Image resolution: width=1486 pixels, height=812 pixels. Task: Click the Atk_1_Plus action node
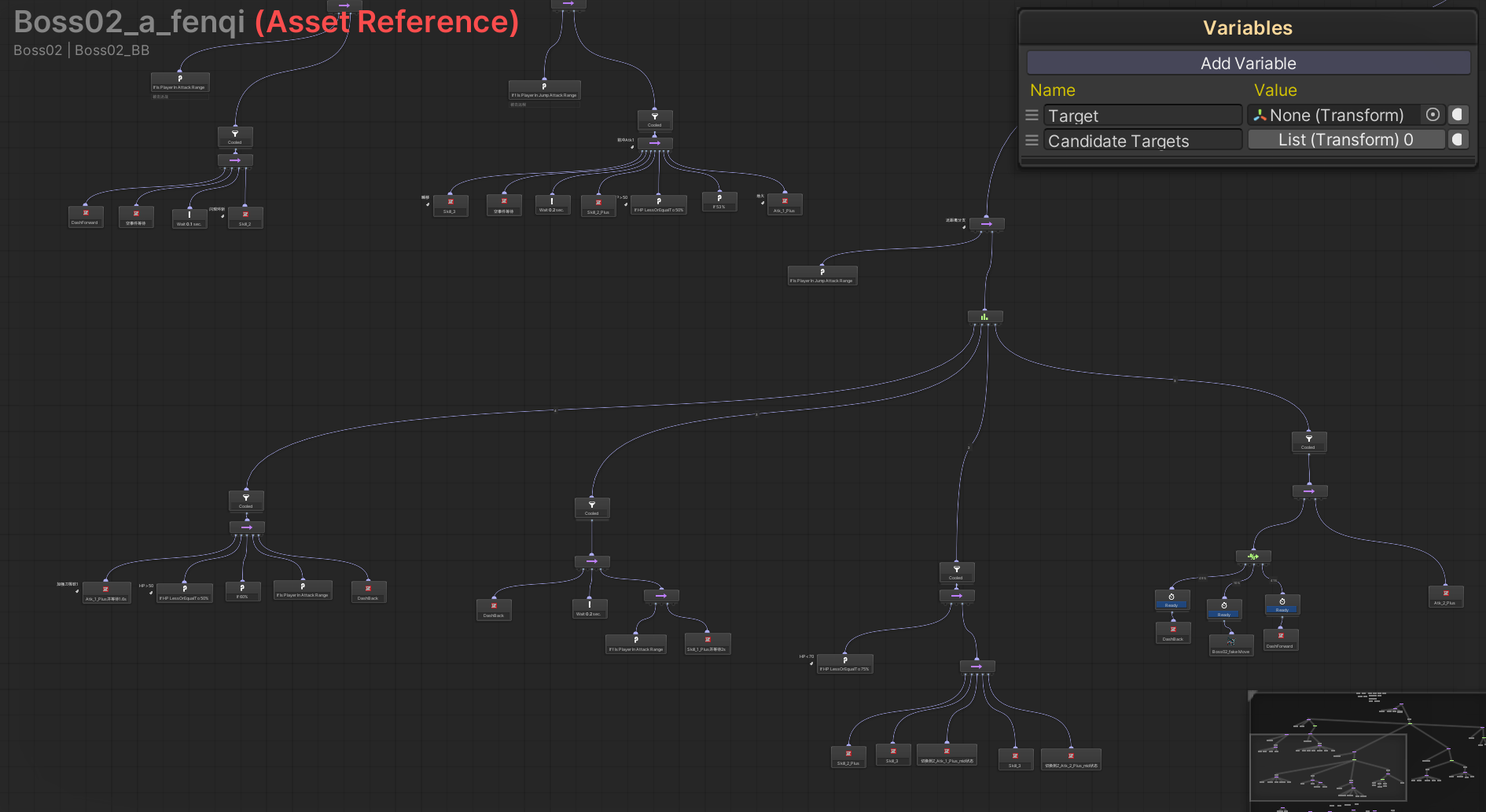tap(784, 205)
